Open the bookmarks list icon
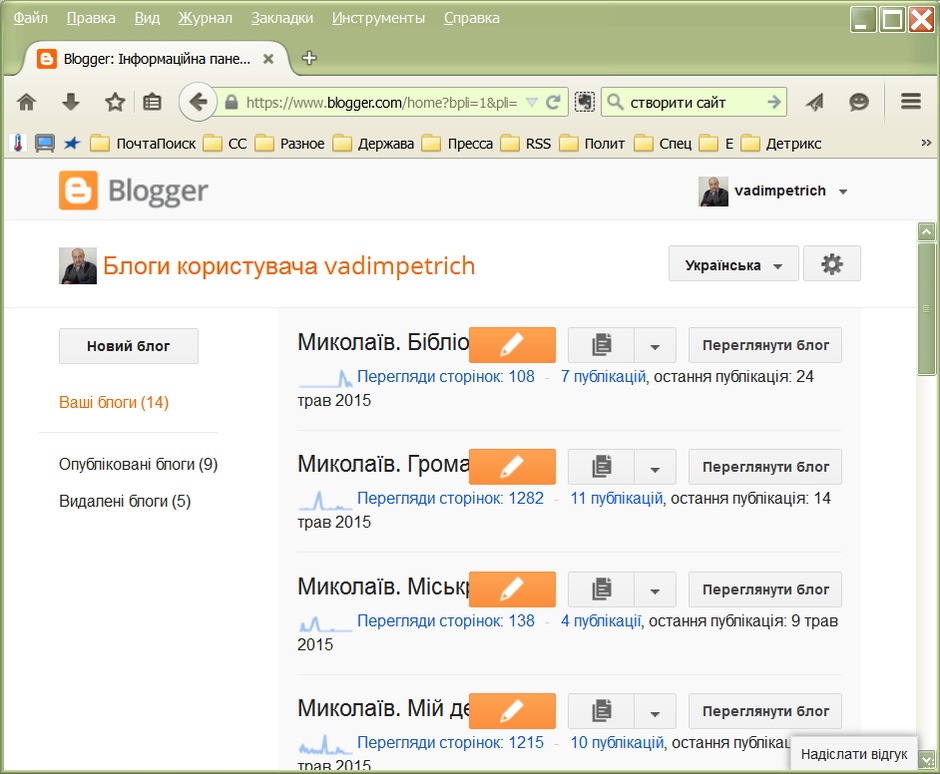 click(x=152, y=103)
